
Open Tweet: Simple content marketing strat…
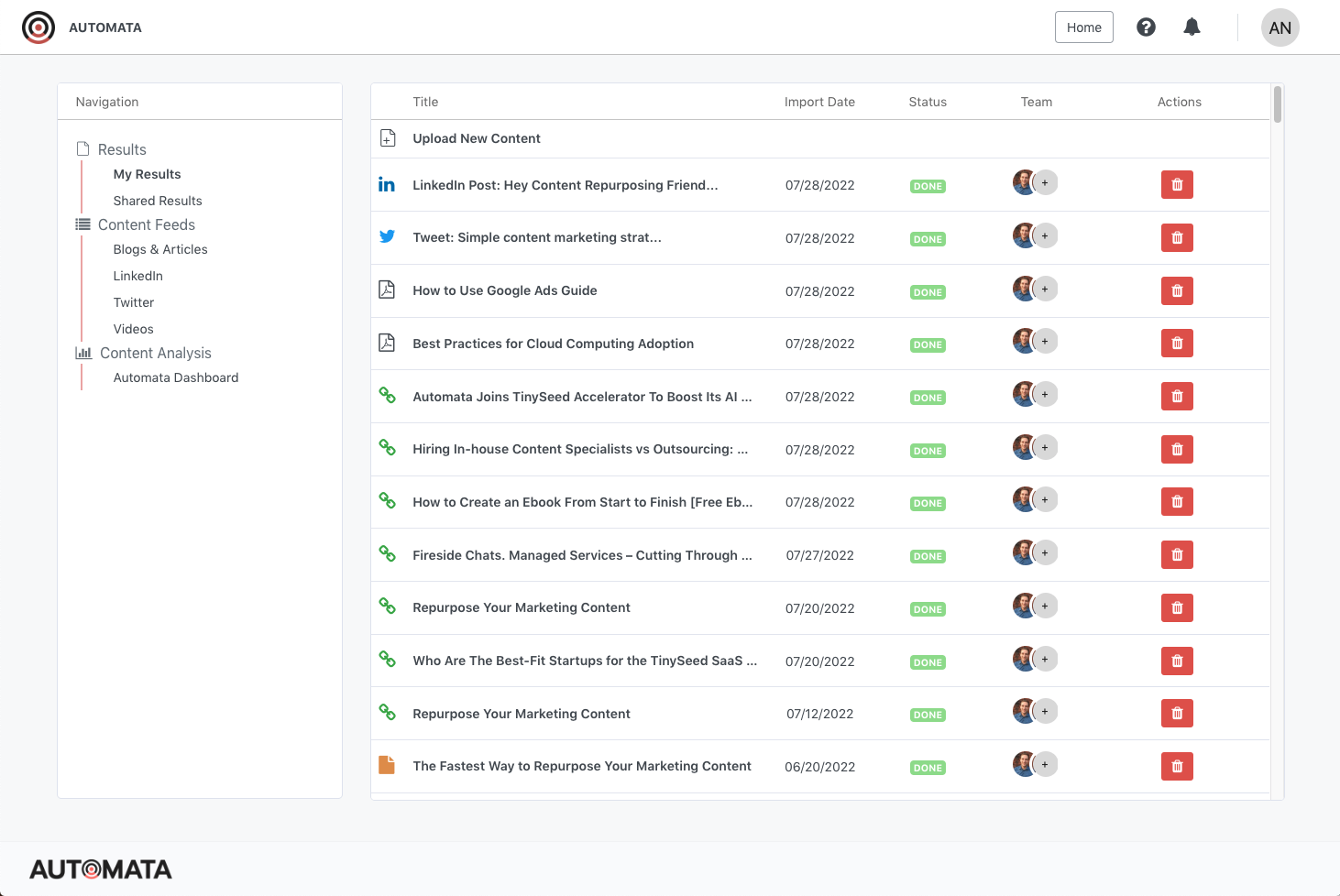(537, 237)
